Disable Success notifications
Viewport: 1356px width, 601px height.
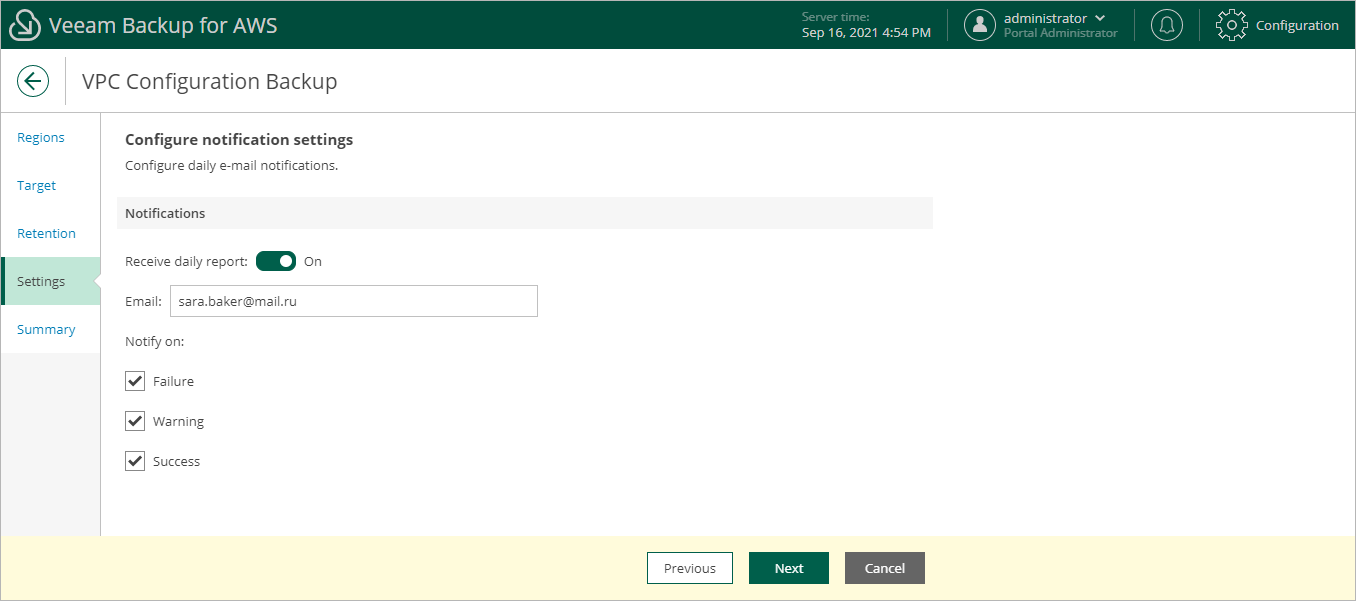135,461
